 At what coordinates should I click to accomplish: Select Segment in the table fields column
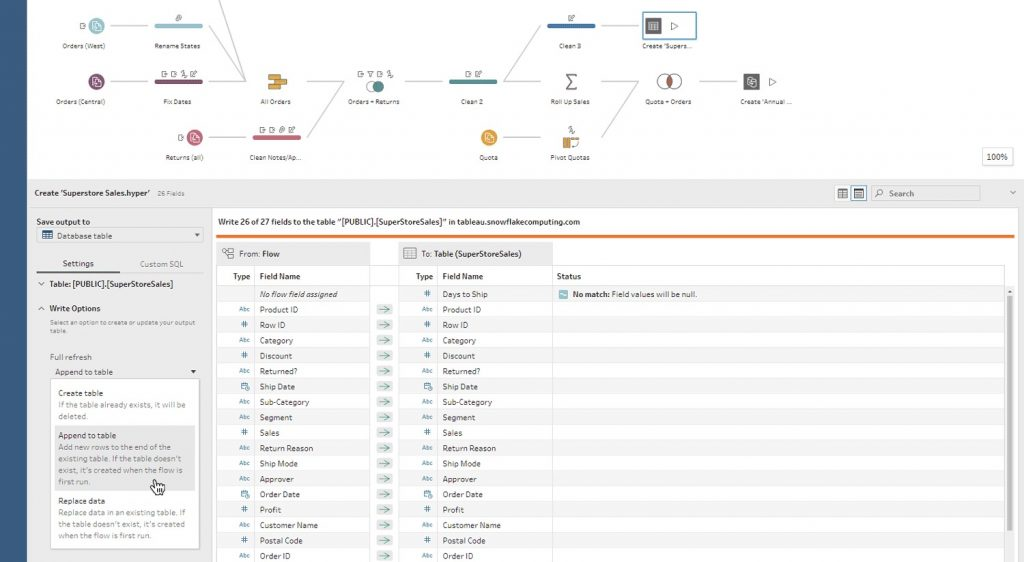click(x=459, y=417)
